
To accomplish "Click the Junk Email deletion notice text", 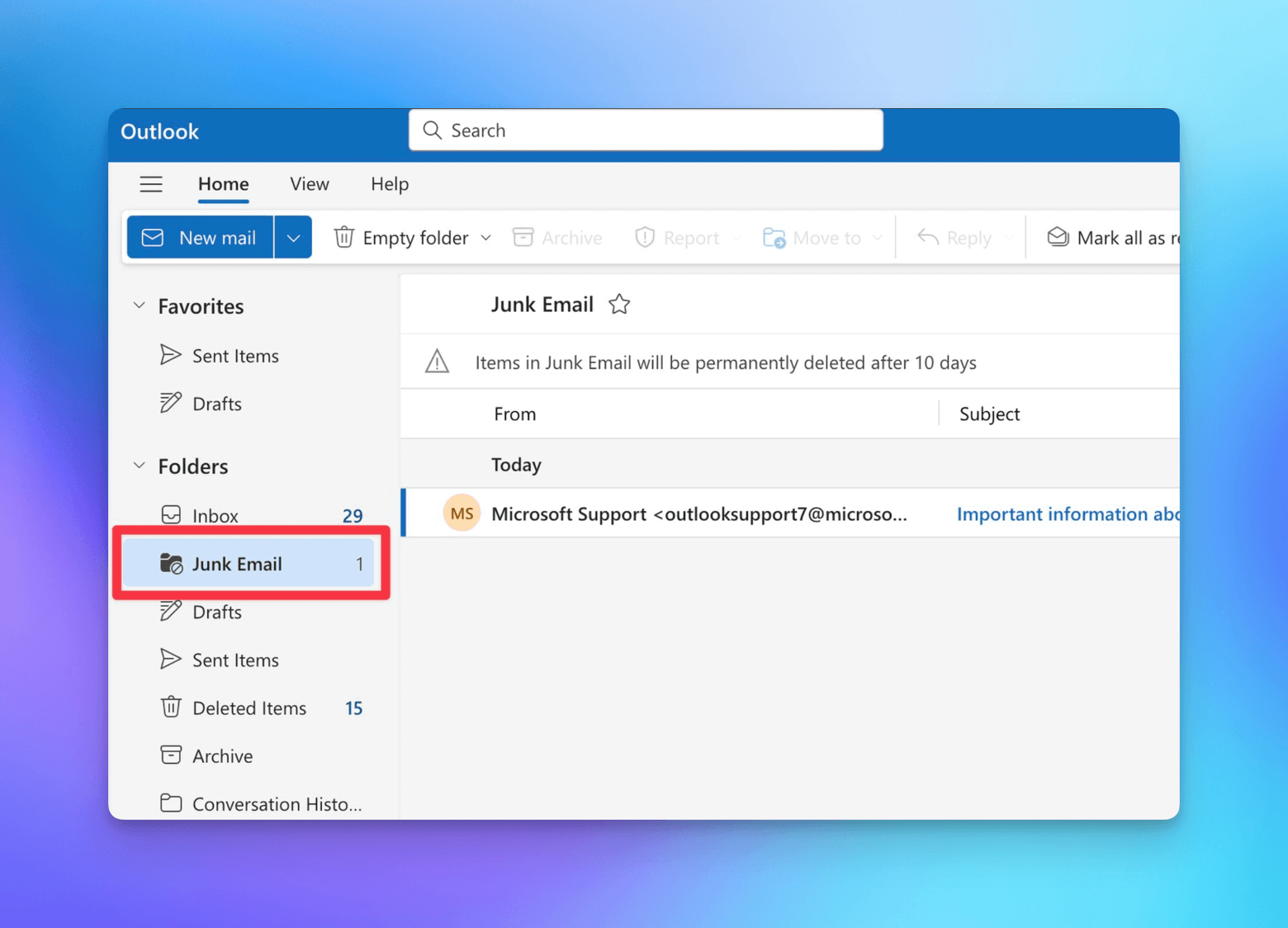I will pyautogui.click(x=726, y=362).
